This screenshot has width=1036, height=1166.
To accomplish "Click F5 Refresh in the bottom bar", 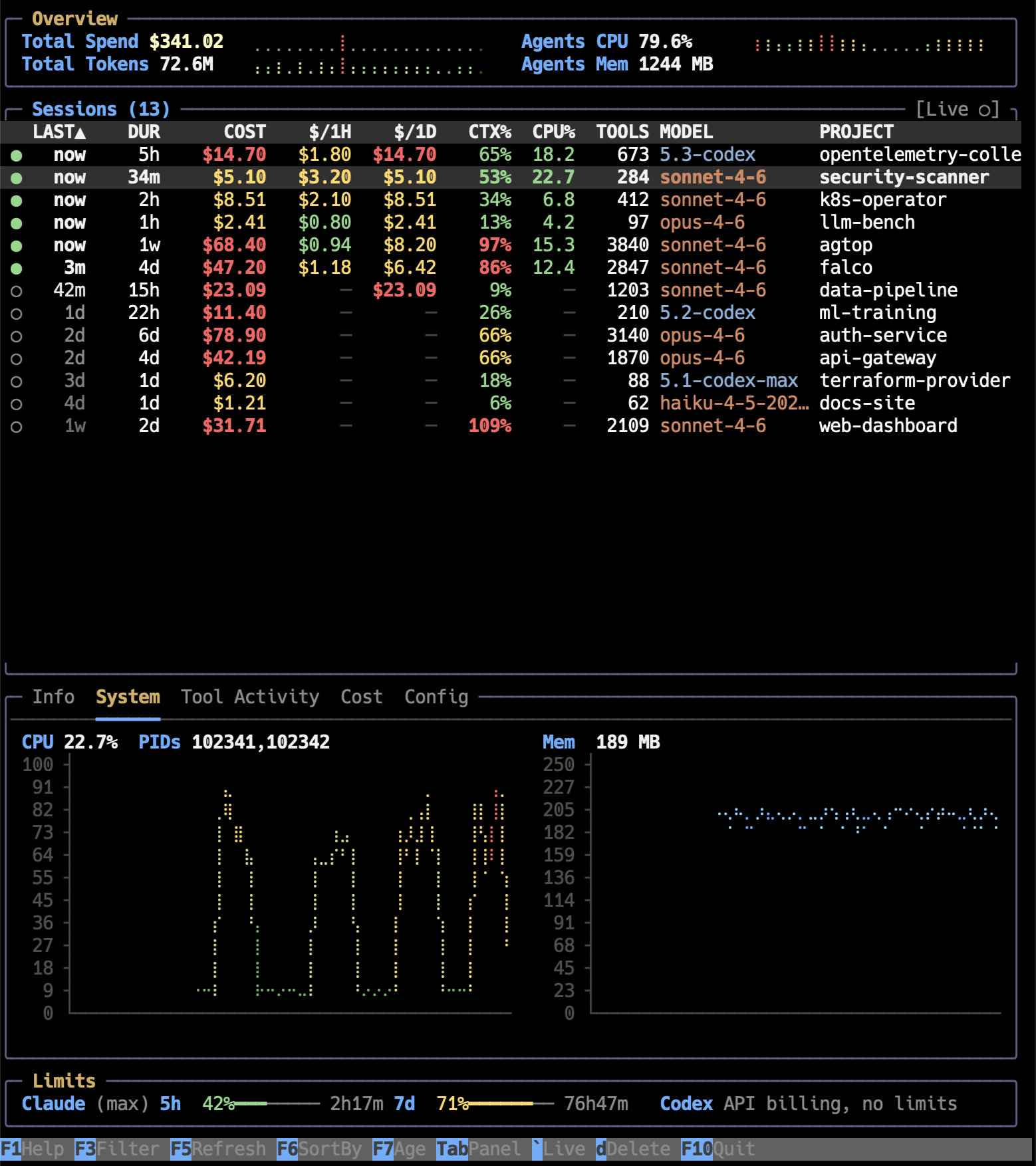I will click(x=218, y=1149).
